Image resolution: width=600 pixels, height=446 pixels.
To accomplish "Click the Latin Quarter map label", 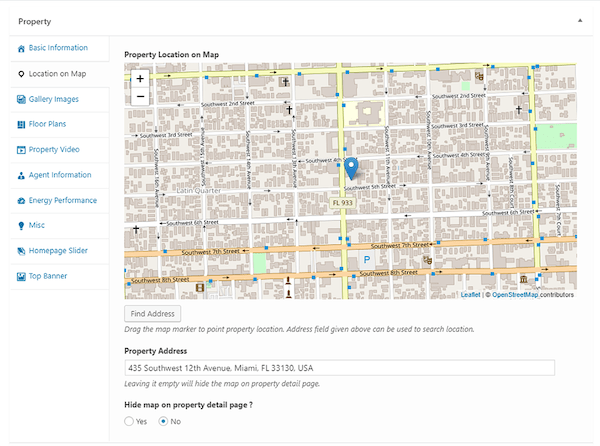I will tap(199, 190).
